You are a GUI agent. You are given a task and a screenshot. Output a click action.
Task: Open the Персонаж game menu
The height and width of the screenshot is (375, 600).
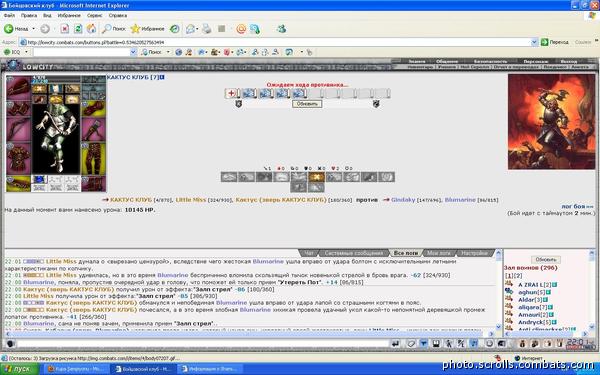click(x=535, y=61)
